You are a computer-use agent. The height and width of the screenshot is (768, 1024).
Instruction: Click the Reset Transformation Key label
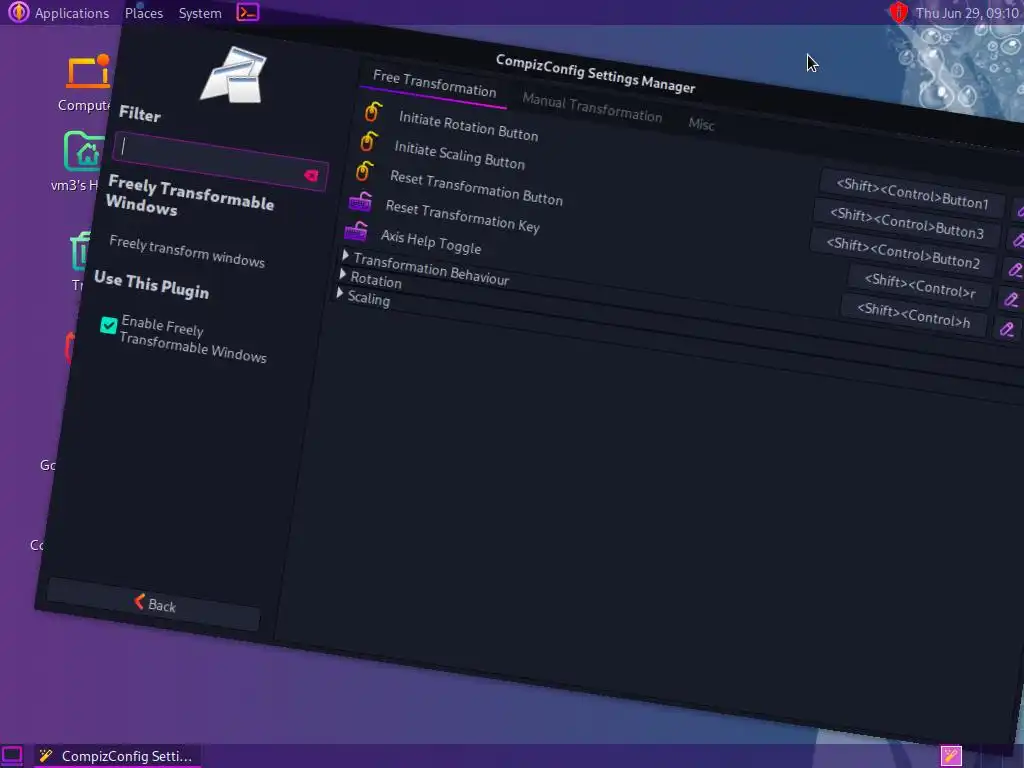[x=462, y=216]
